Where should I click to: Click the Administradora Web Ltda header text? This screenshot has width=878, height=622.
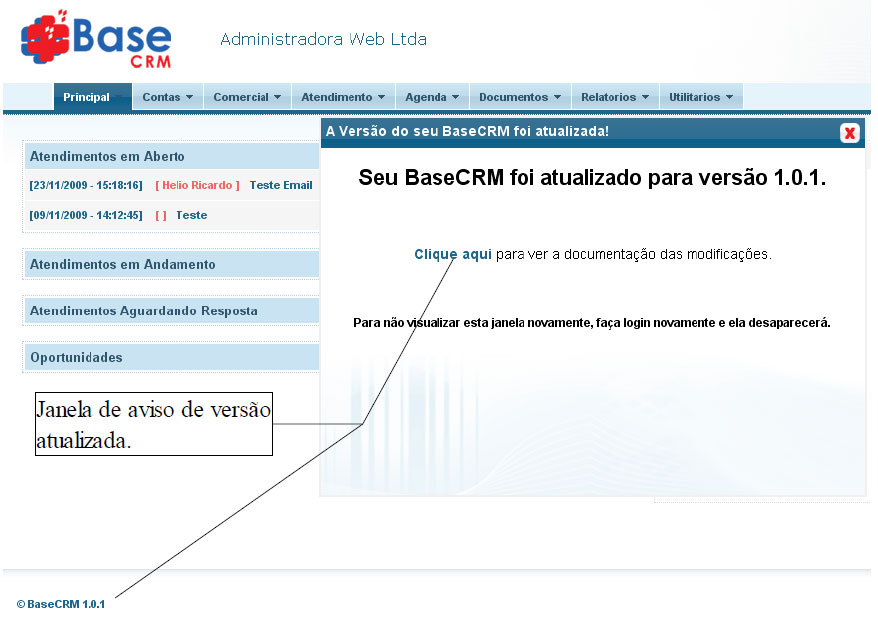(x=323, y=39)
